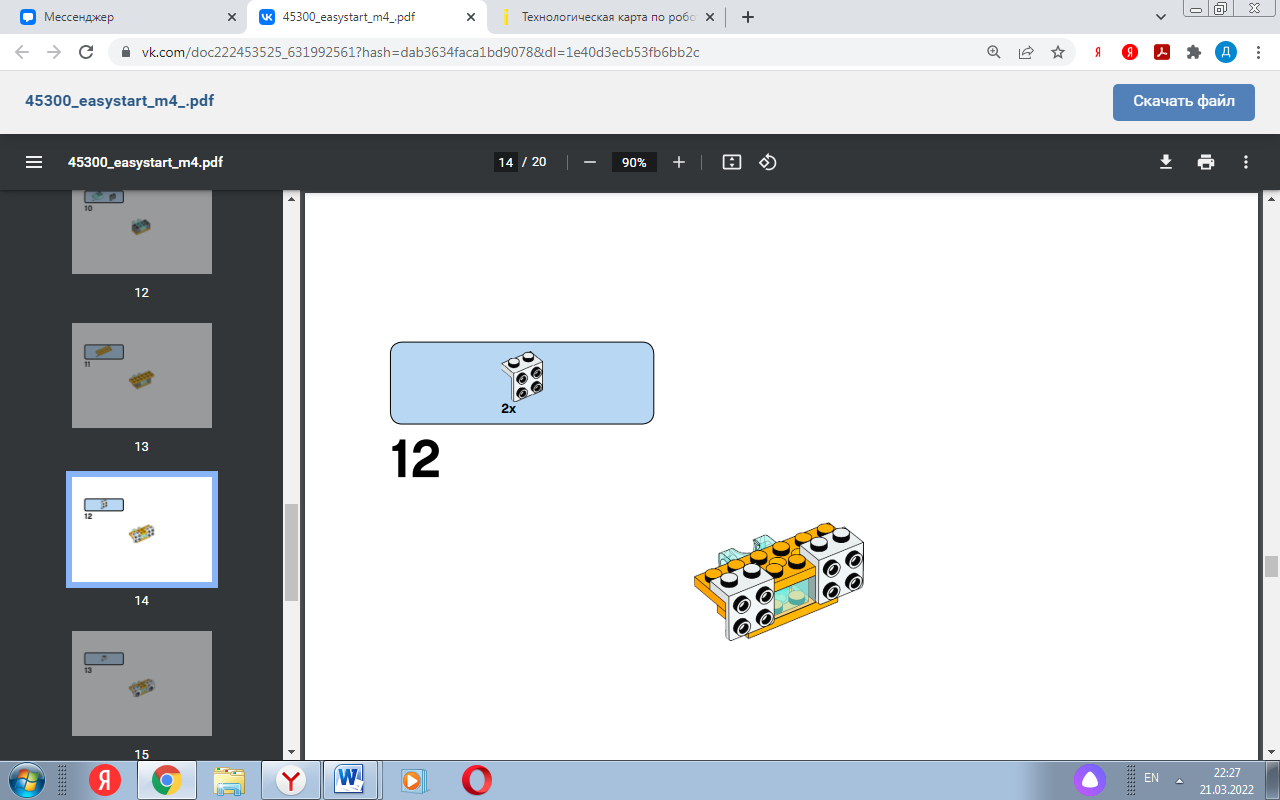Viewport: 1280px width, 800px height.
Task: Activate Alice voice assistant icon
Action: pos(1091,780)
